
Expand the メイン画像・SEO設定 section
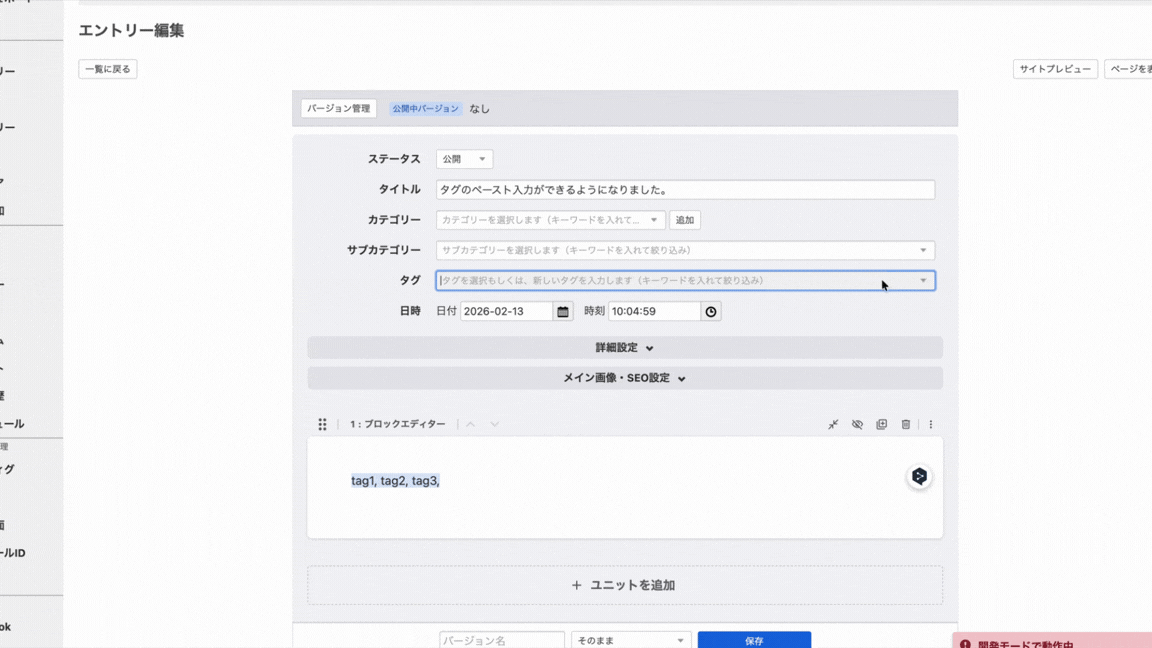625,379
